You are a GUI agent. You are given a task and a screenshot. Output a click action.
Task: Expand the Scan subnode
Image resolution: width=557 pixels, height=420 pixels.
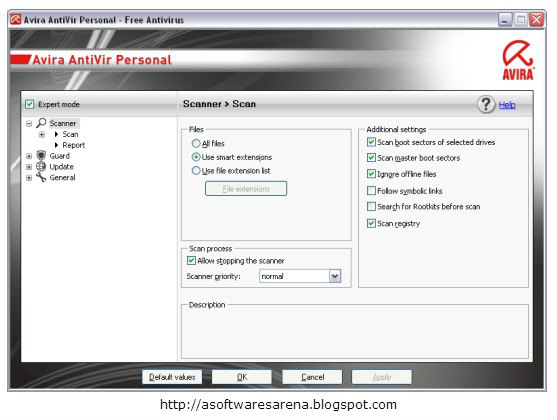(42, 134)
